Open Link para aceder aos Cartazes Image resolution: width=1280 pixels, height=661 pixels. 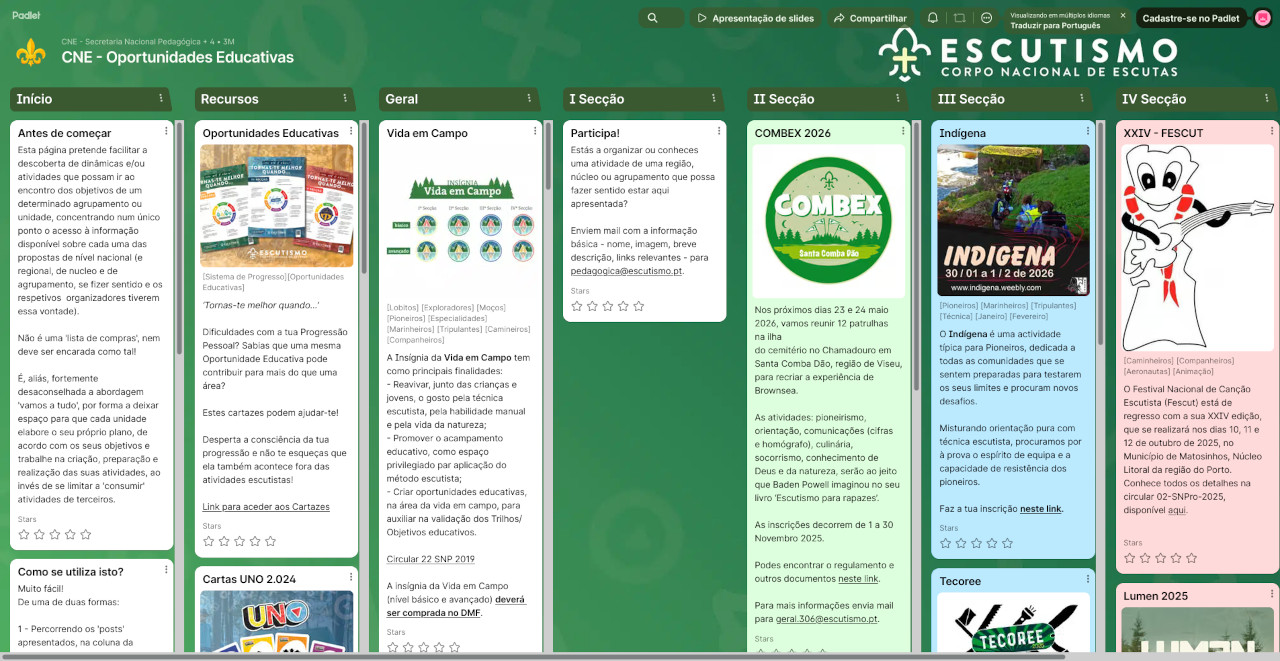point(266,507)
